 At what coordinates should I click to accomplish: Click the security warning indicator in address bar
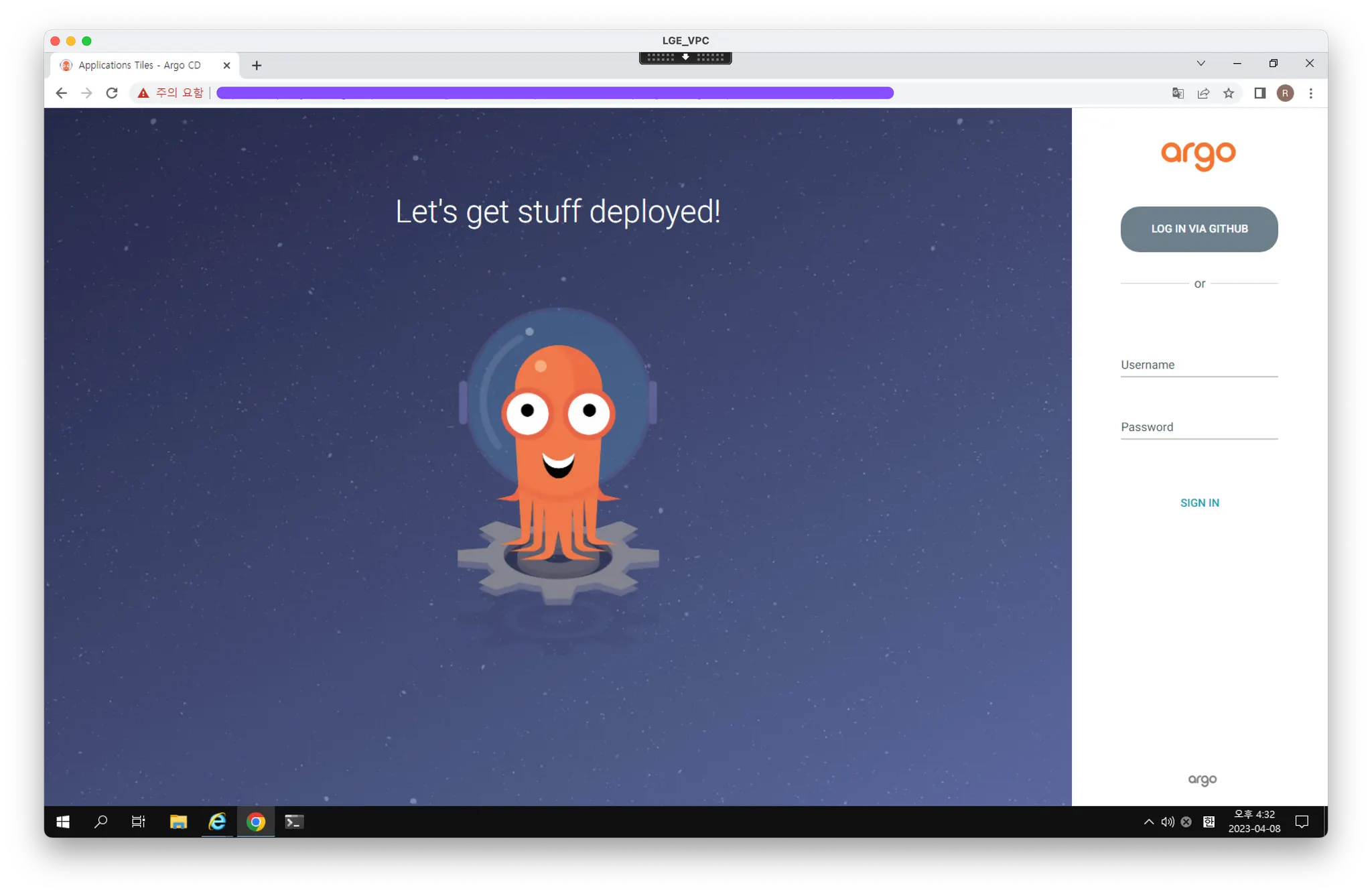coord(170,93)
